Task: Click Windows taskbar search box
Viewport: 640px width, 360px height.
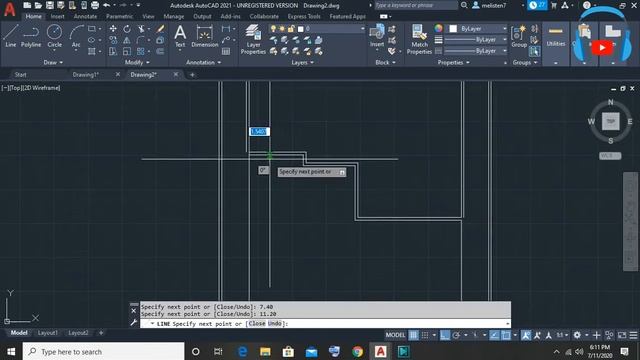Action: click(x=103, y=351)
